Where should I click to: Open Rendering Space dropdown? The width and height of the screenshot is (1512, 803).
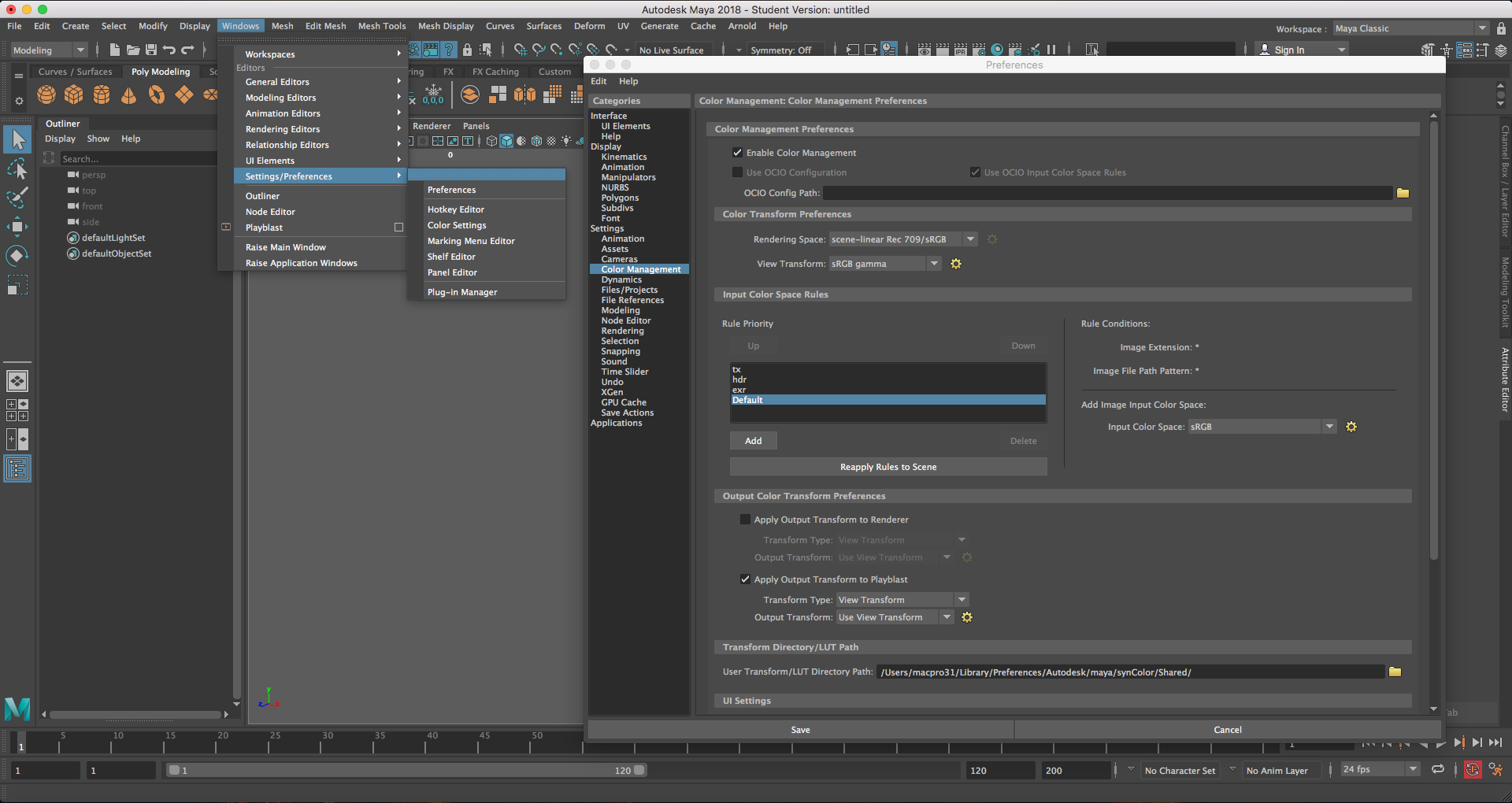pos(903,239)
